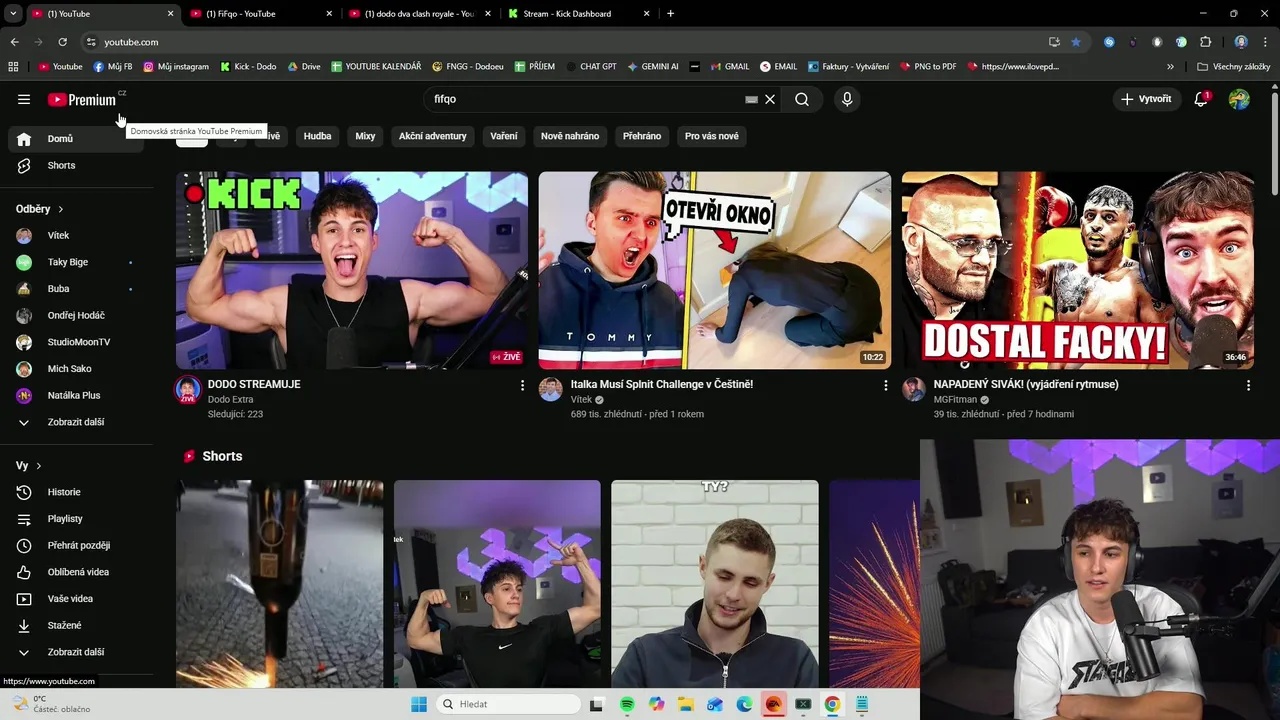Select the Přehráno filter chip

click(642, 136)
